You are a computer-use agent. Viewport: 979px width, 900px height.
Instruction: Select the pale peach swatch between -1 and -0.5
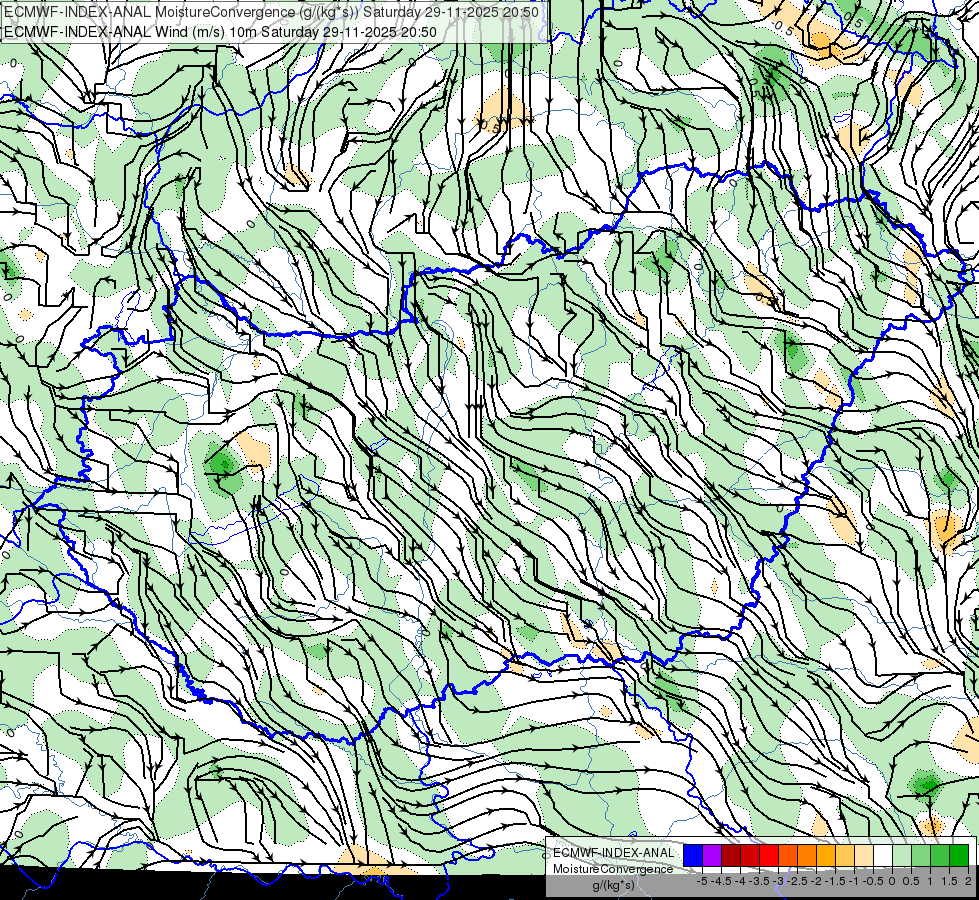(864, 856)
